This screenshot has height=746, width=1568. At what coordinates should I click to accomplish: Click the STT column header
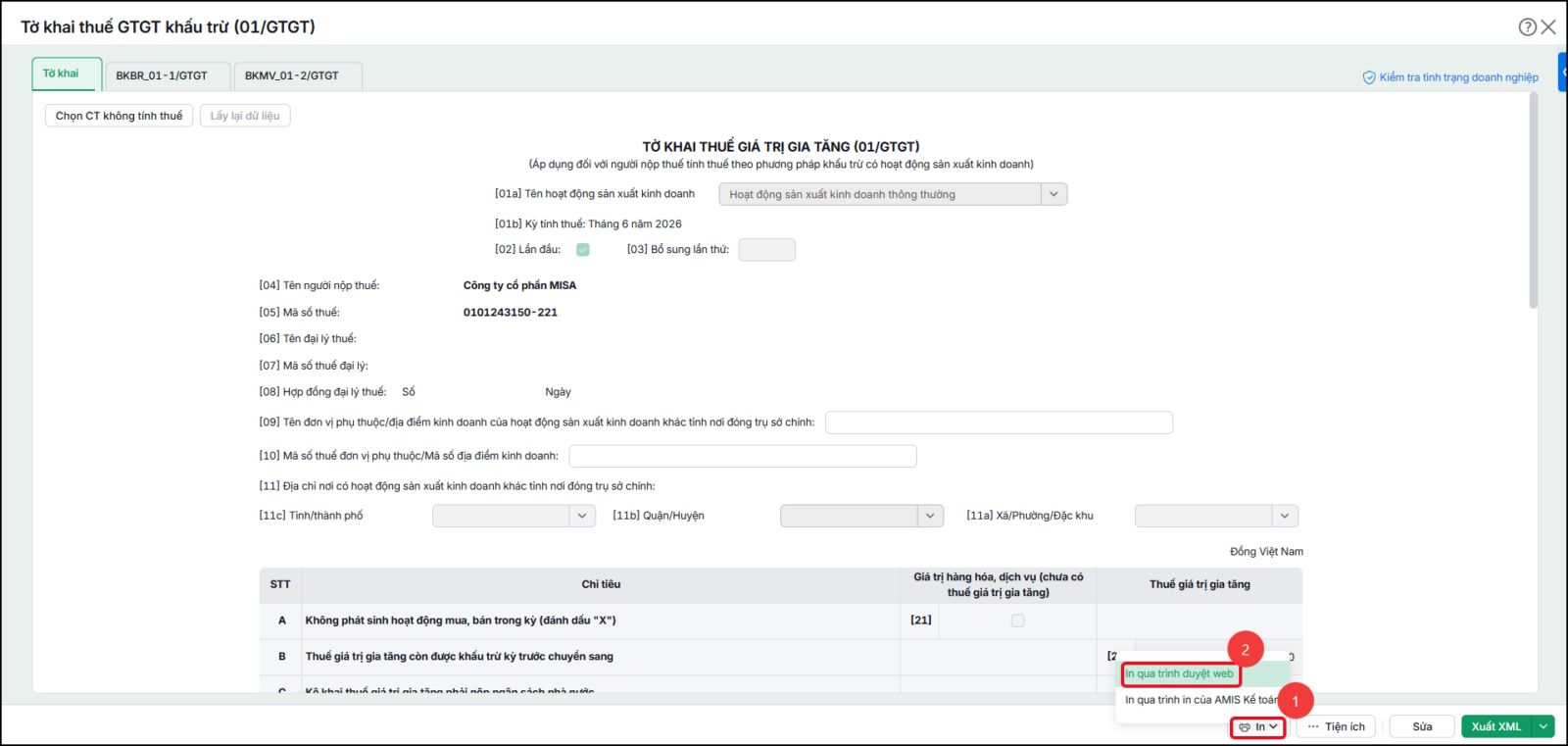tap(280, 584)
